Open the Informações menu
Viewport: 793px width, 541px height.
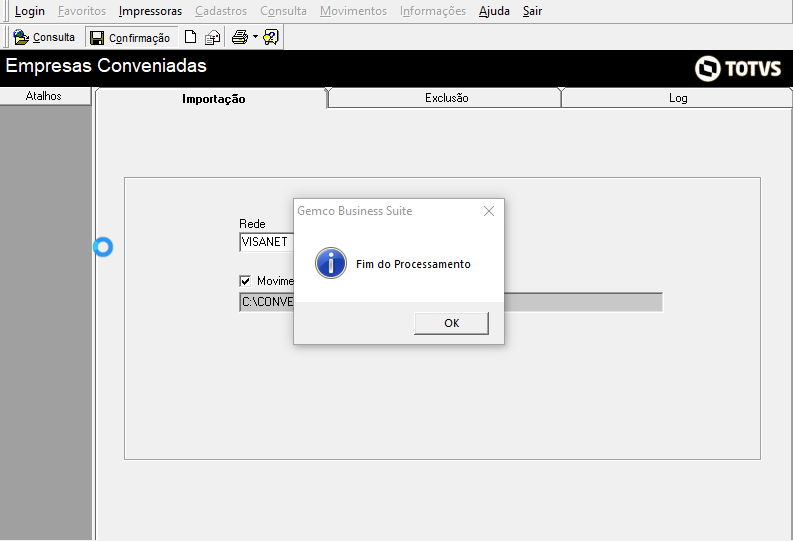[432, 11]
